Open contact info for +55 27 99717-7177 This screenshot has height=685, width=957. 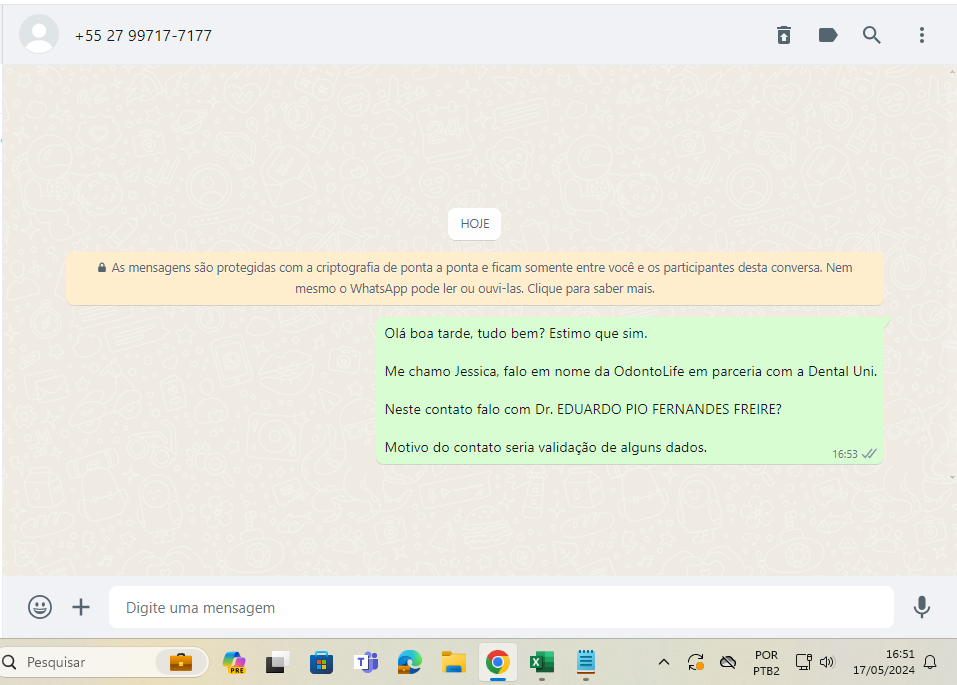[x=143, y=36]
